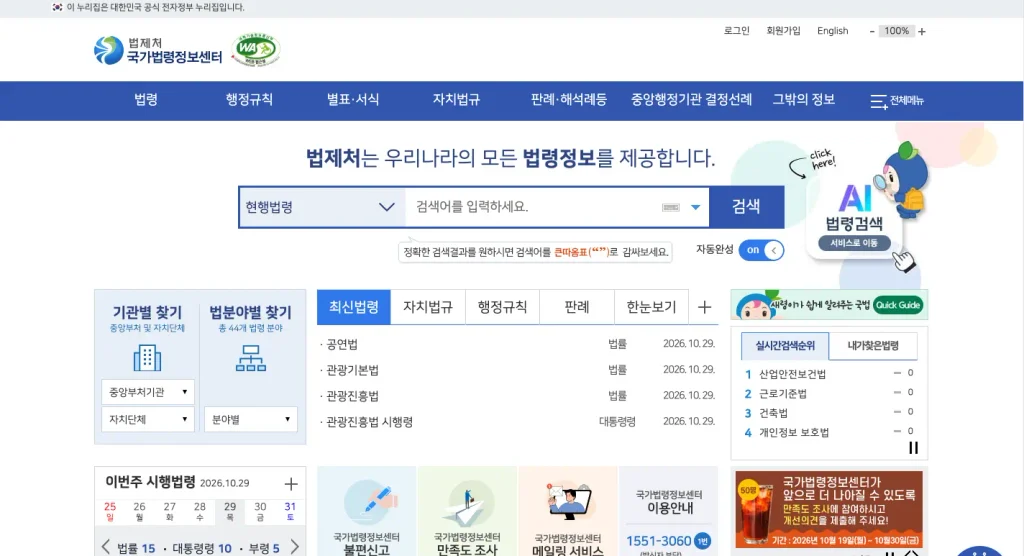
Task: Open the 분야별 dropdown
Action: point(251,419)
